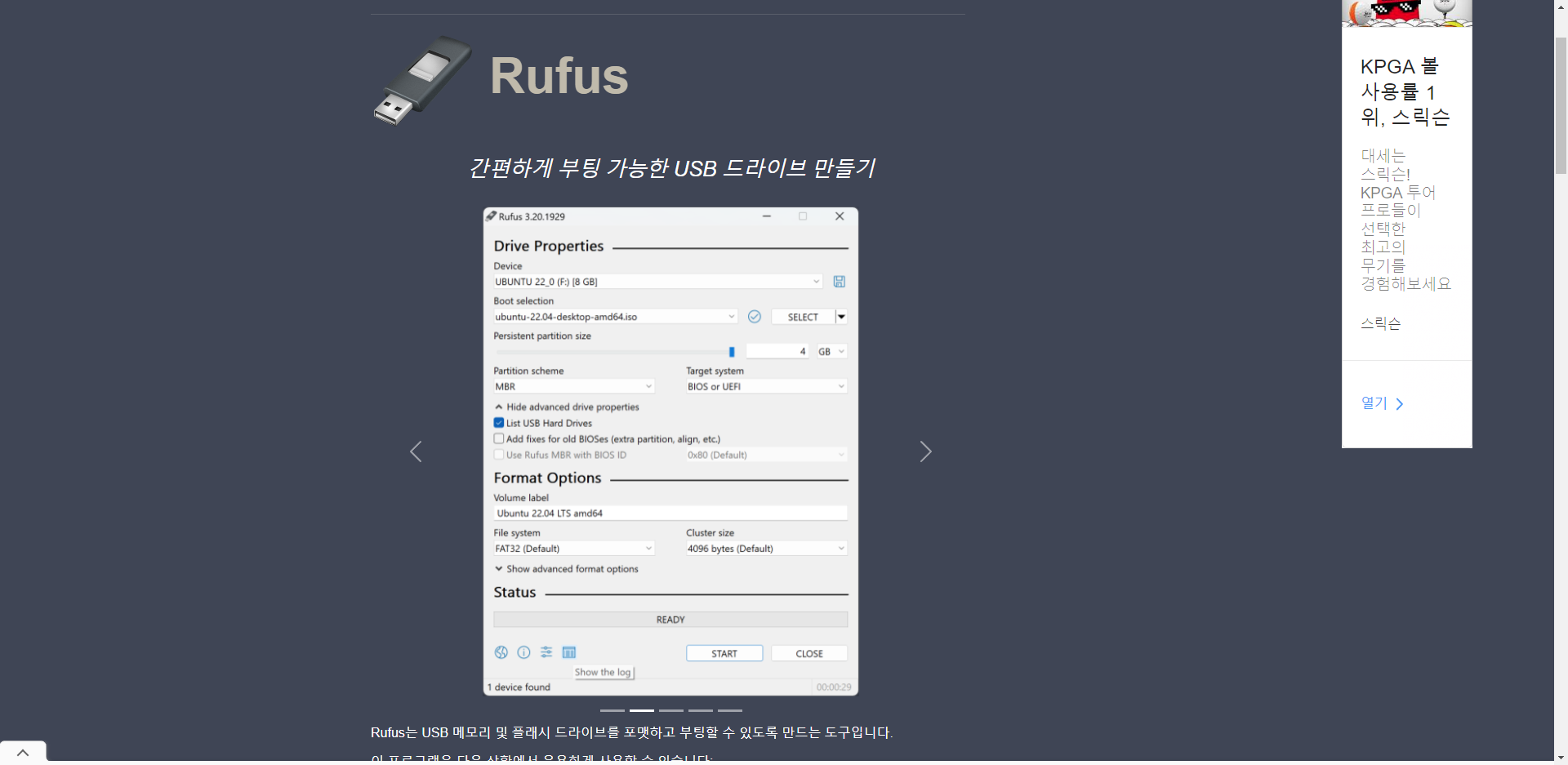Go to previous carousel screenshot

pos(416,451)
